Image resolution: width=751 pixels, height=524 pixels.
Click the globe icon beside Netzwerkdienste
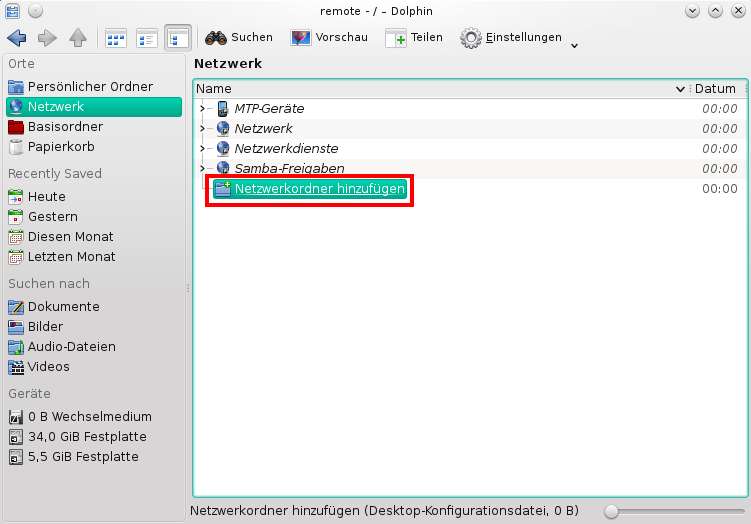pos(223,148)
